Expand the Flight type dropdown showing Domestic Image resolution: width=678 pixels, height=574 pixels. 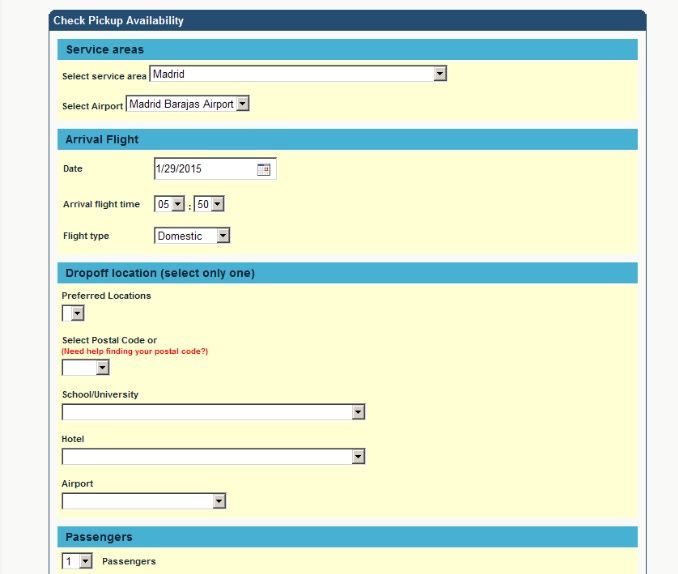coord(192,236)
